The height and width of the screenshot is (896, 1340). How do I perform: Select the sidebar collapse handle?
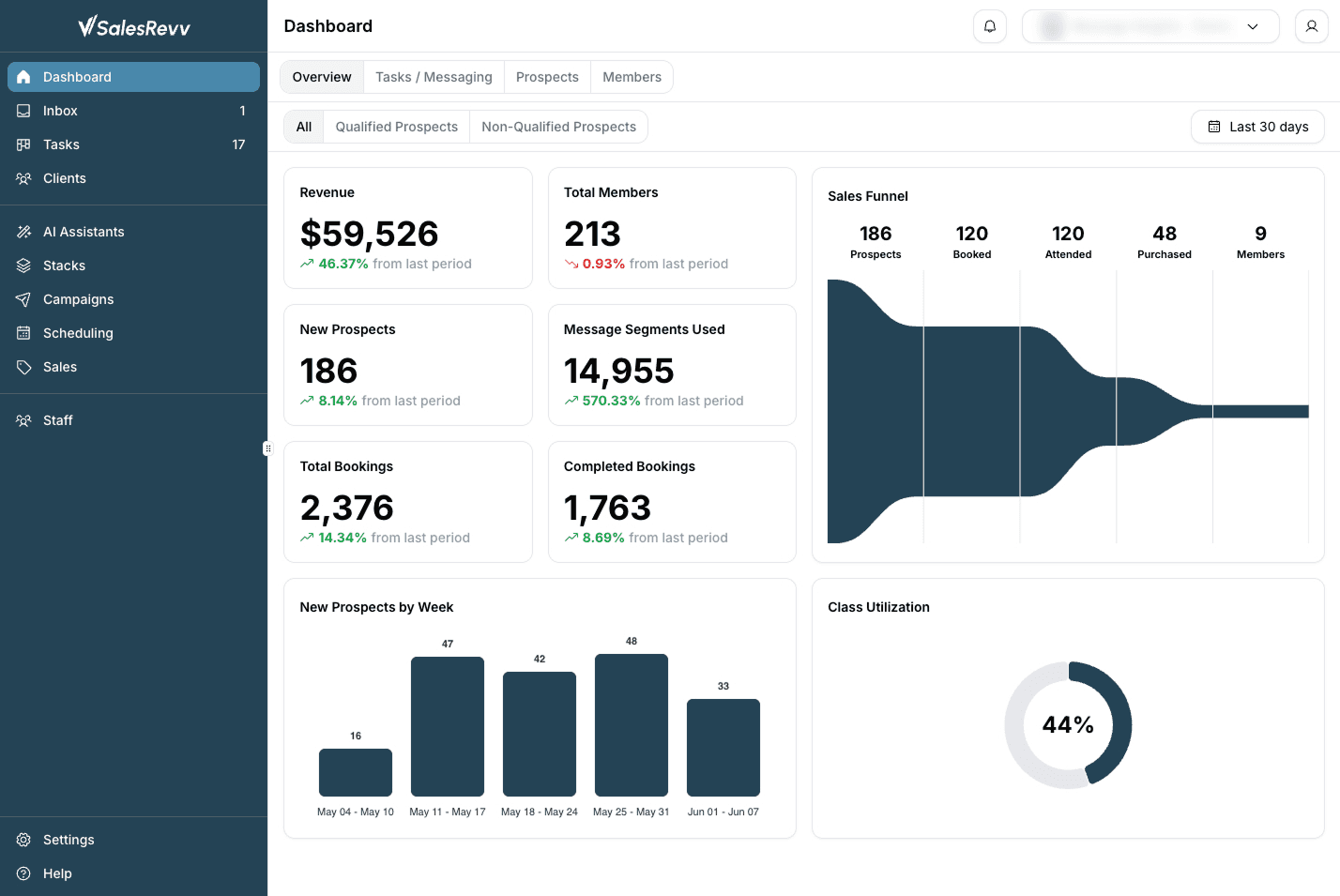267,448
